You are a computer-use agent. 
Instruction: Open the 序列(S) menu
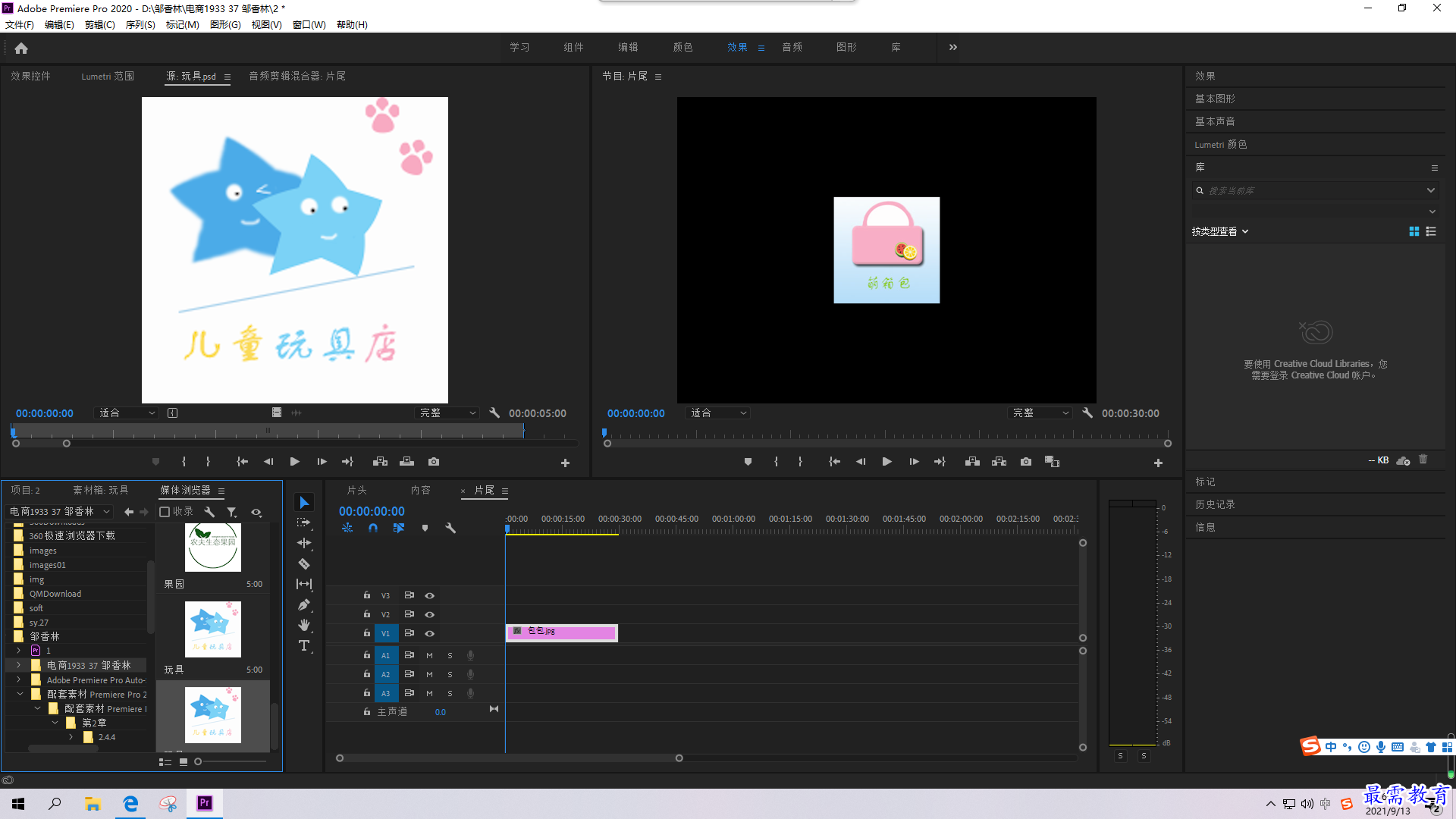coord(140,25)
